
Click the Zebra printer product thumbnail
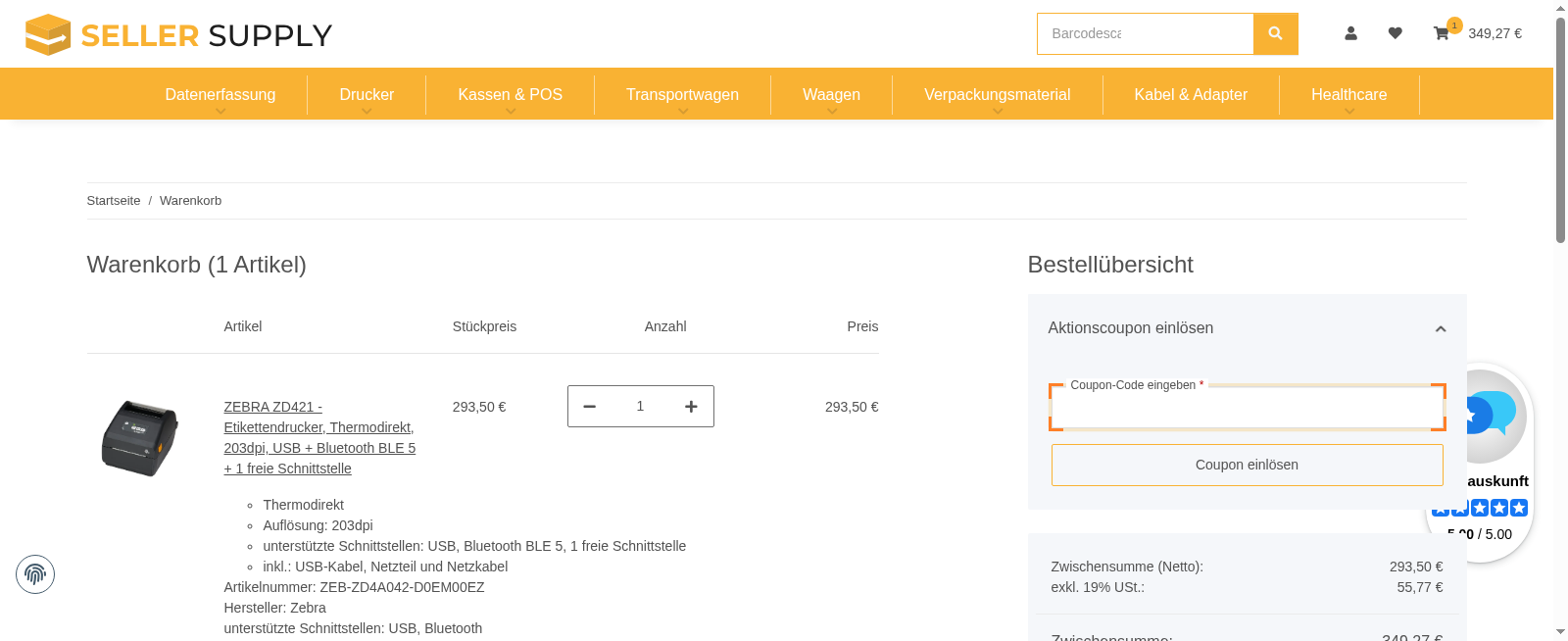140,438
